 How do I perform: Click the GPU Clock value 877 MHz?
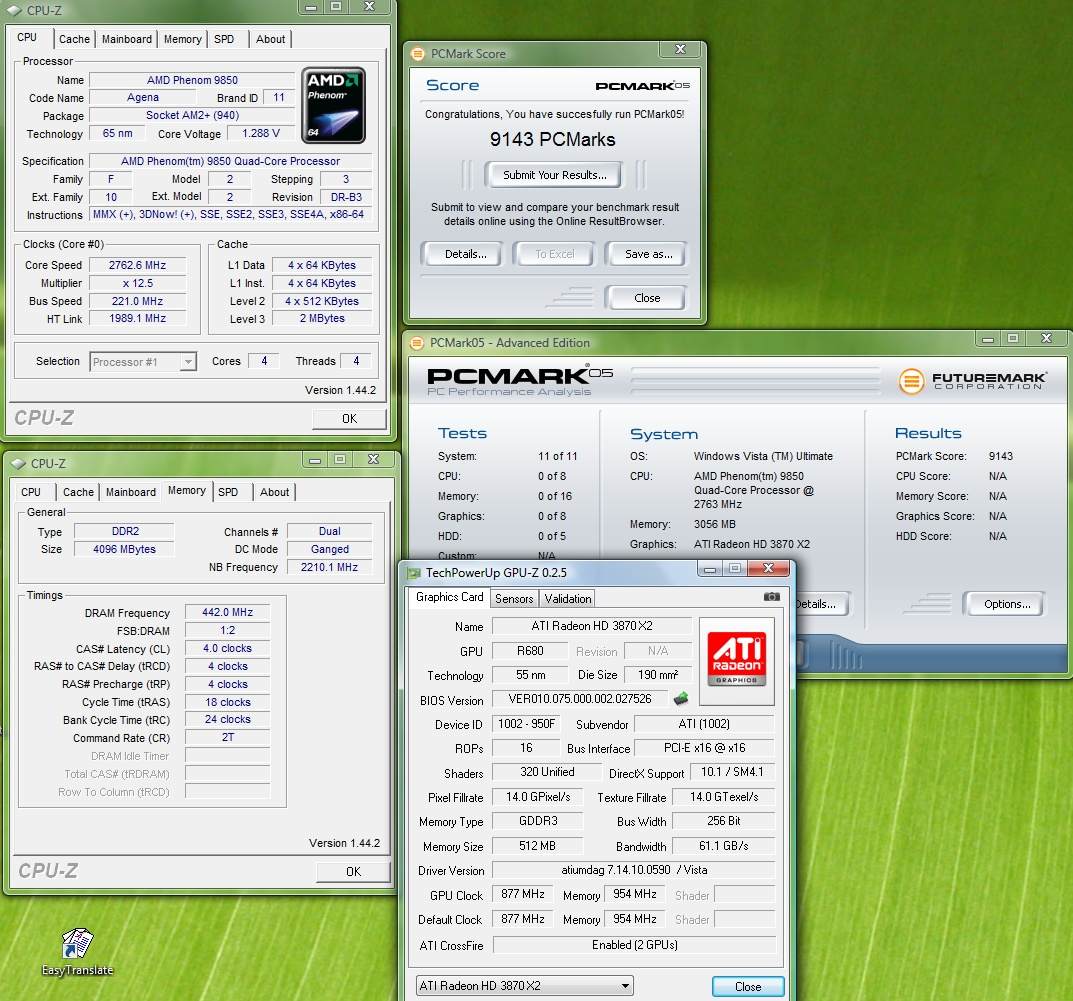point(523,894)
